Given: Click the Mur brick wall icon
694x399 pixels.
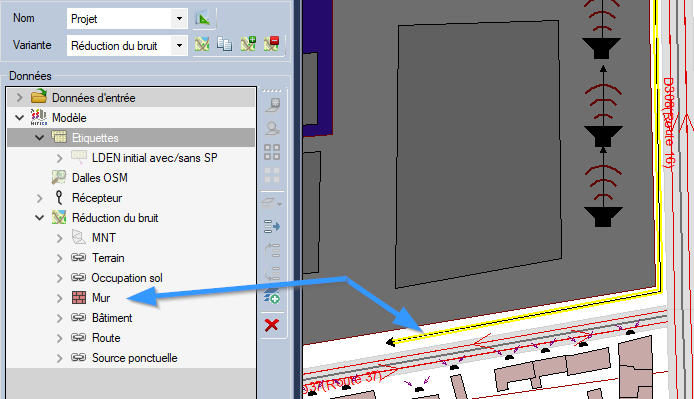Looking at the screenshot, I should coord(79,298).
